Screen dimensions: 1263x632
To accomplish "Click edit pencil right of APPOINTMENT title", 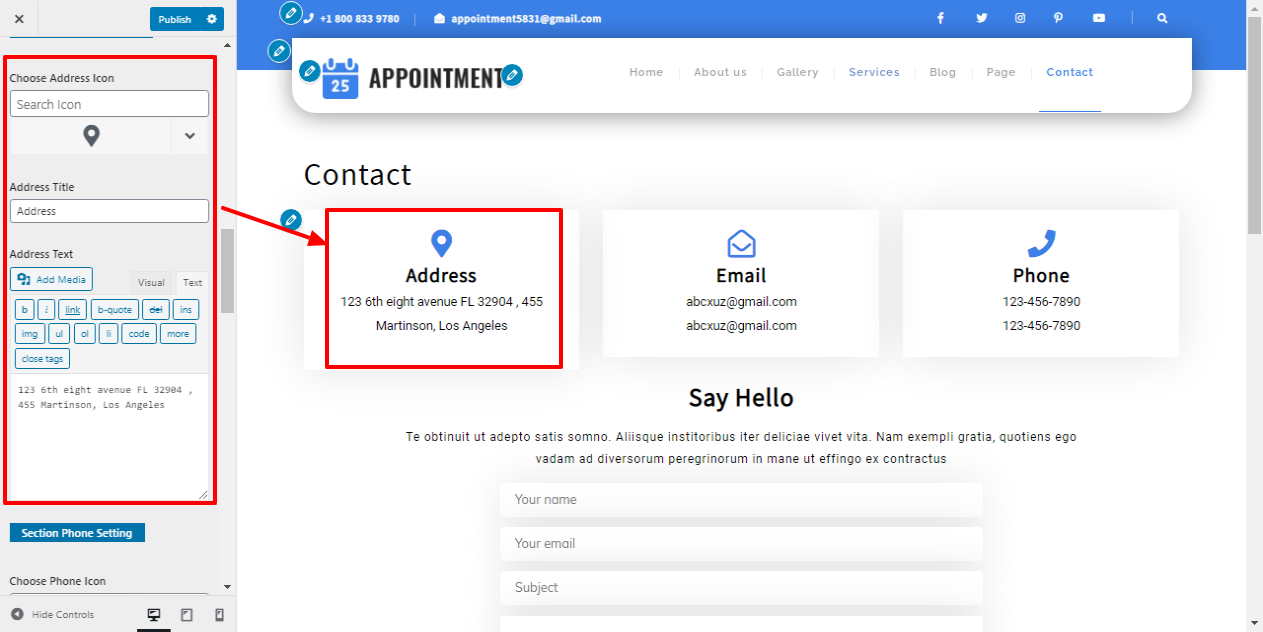I will click(x=512, y=74).
